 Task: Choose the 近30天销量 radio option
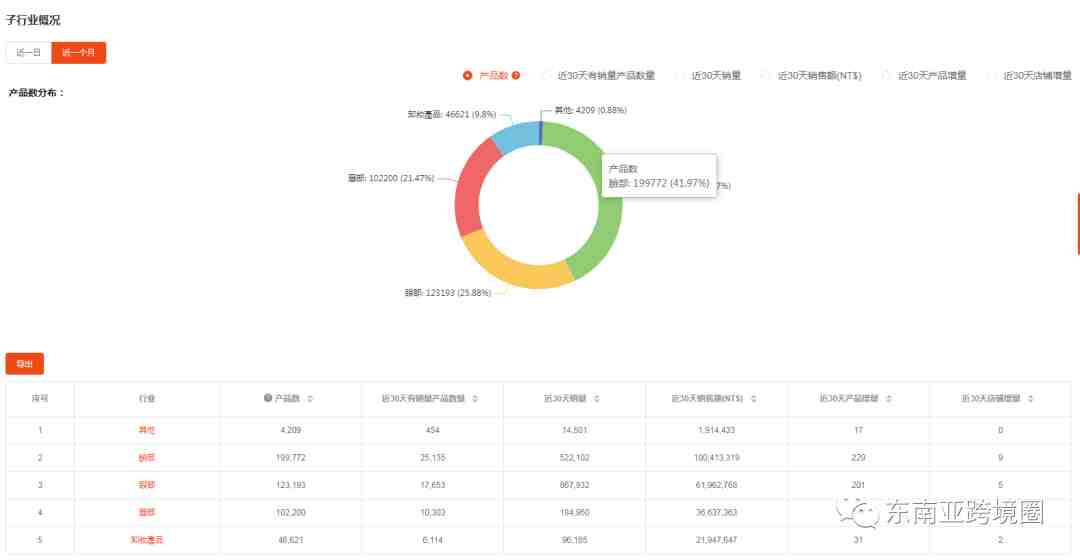(680, 75)
